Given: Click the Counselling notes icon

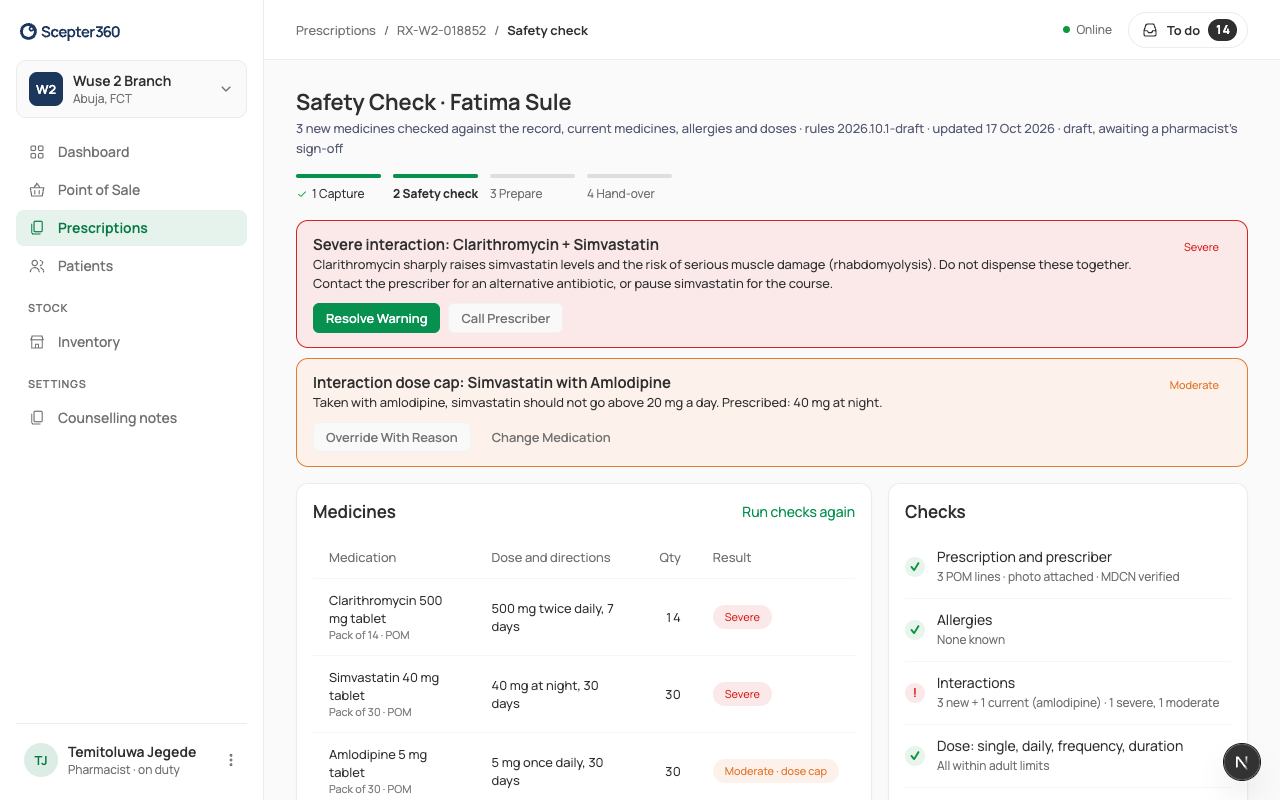Looking at the screenshot, I should click(37, 418).
